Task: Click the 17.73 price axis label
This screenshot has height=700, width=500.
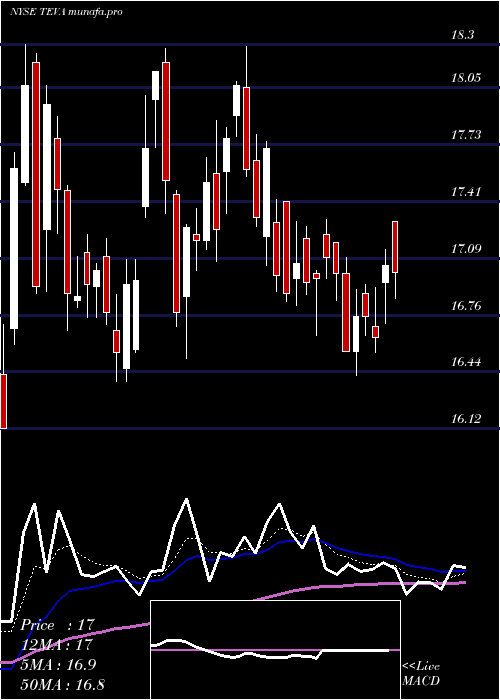Action: 466,135
